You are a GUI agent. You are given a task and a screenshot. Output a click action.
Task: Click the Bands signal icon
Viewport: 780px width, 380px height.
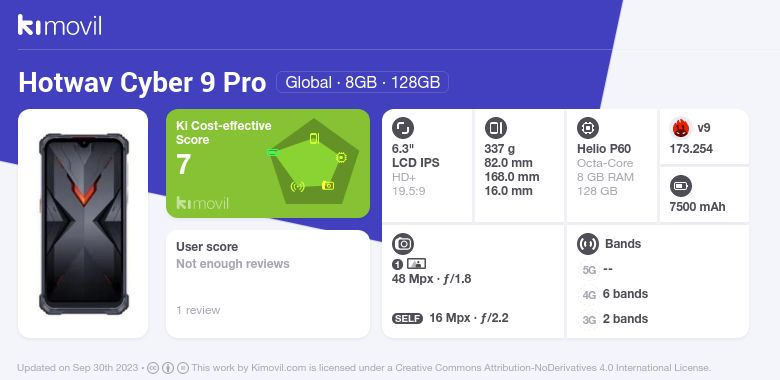[x=588, y=244]
